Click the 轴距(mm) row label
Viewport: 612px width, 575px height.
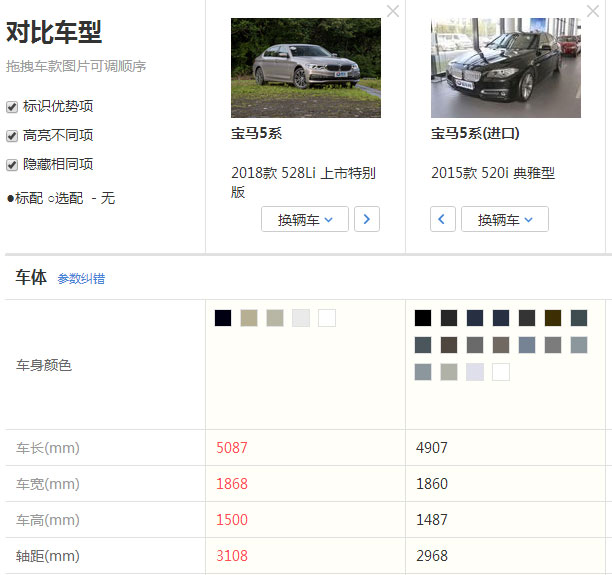tap(48, 555)
